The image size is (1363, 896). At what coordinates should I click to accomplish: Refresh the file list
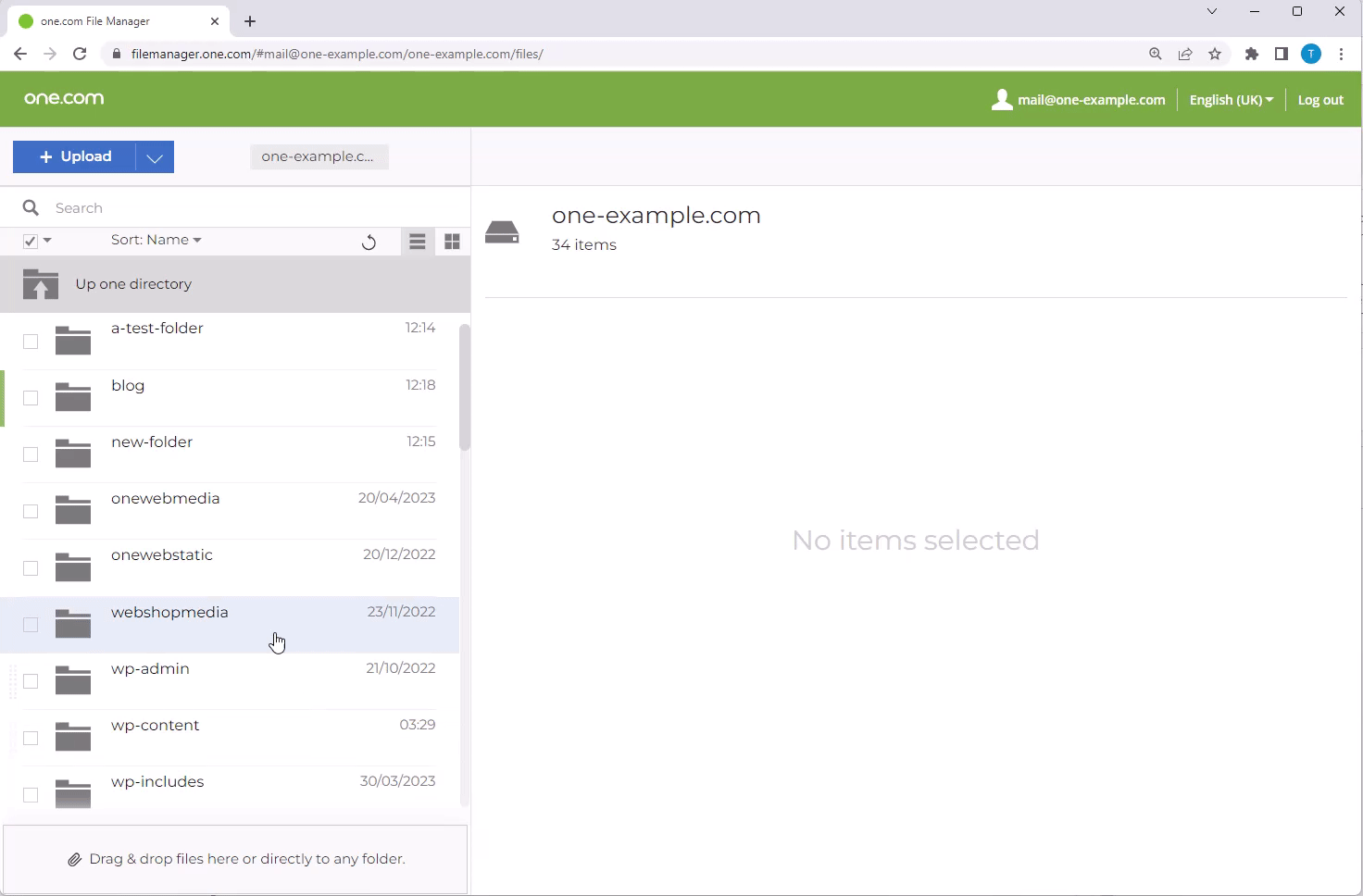[x=369, y=241]
